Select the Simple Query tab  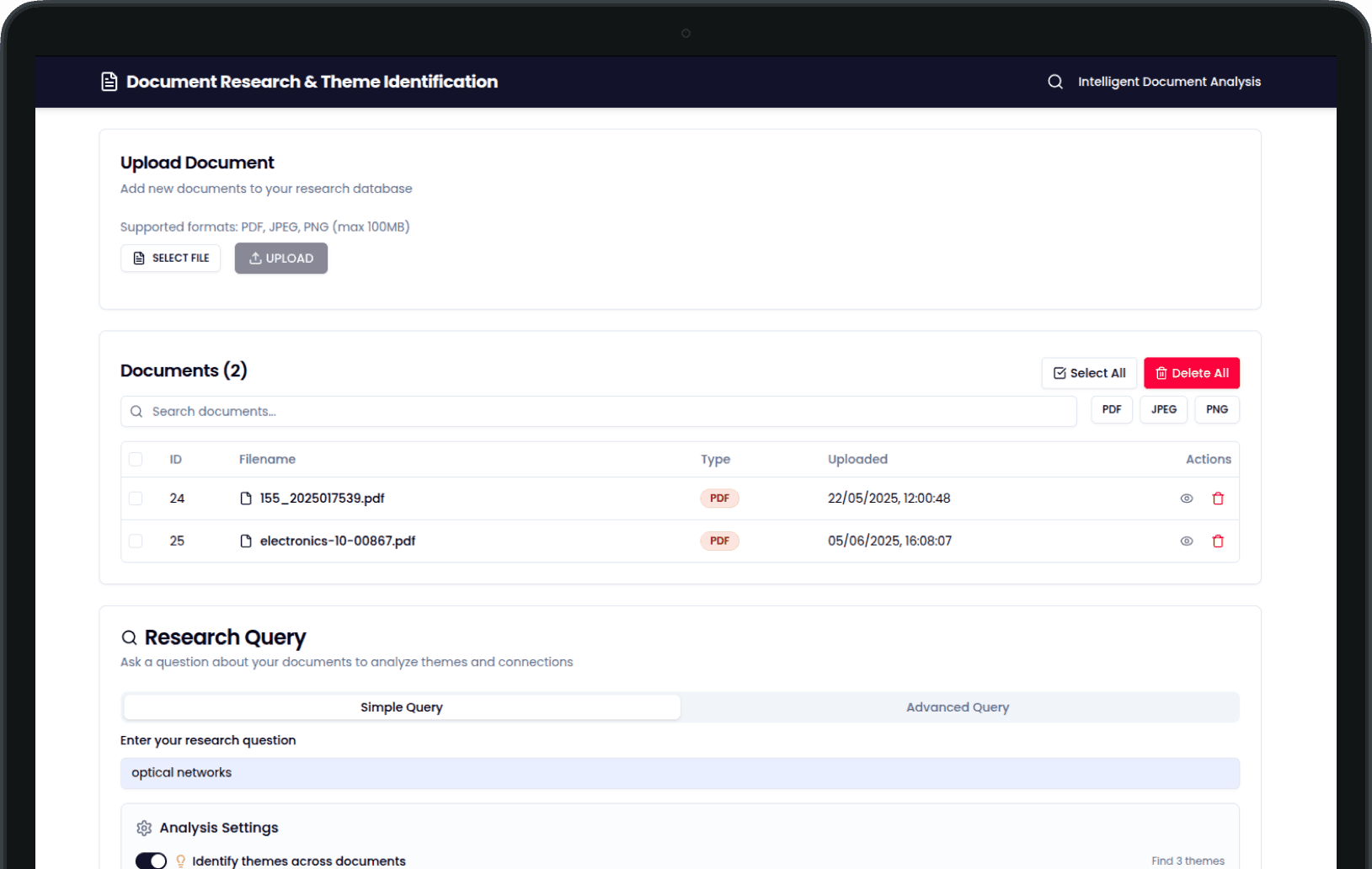click(x=402, y=707)
